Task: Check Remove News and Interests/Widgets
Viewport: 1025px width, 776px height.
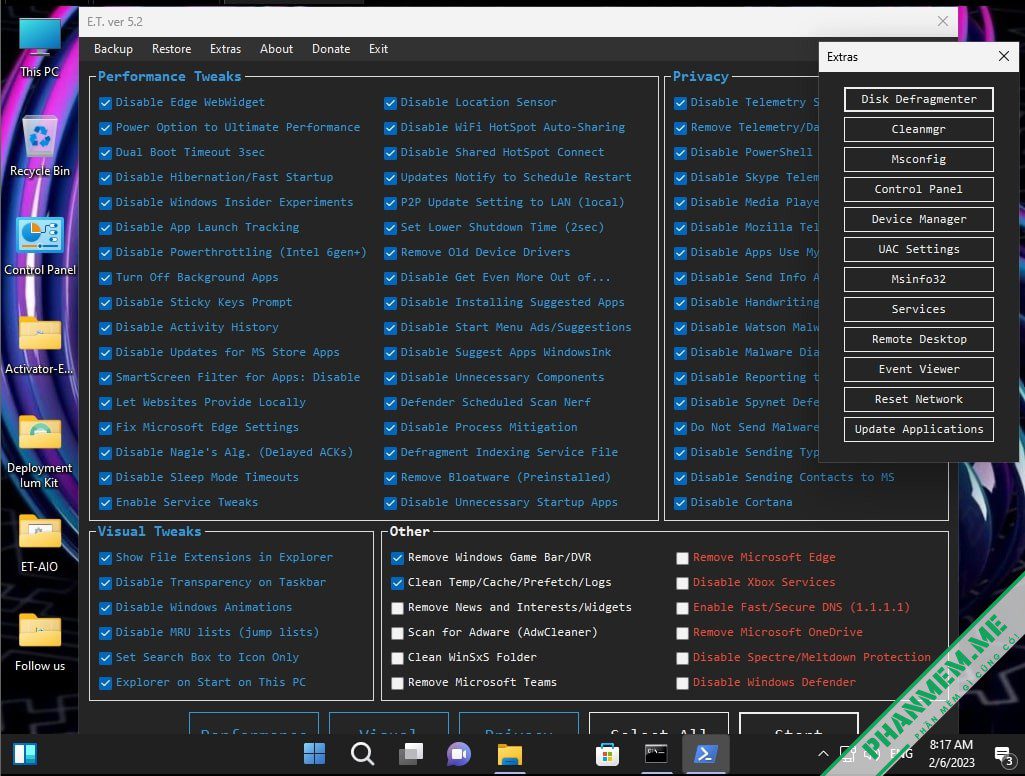Action: (397, 608)
